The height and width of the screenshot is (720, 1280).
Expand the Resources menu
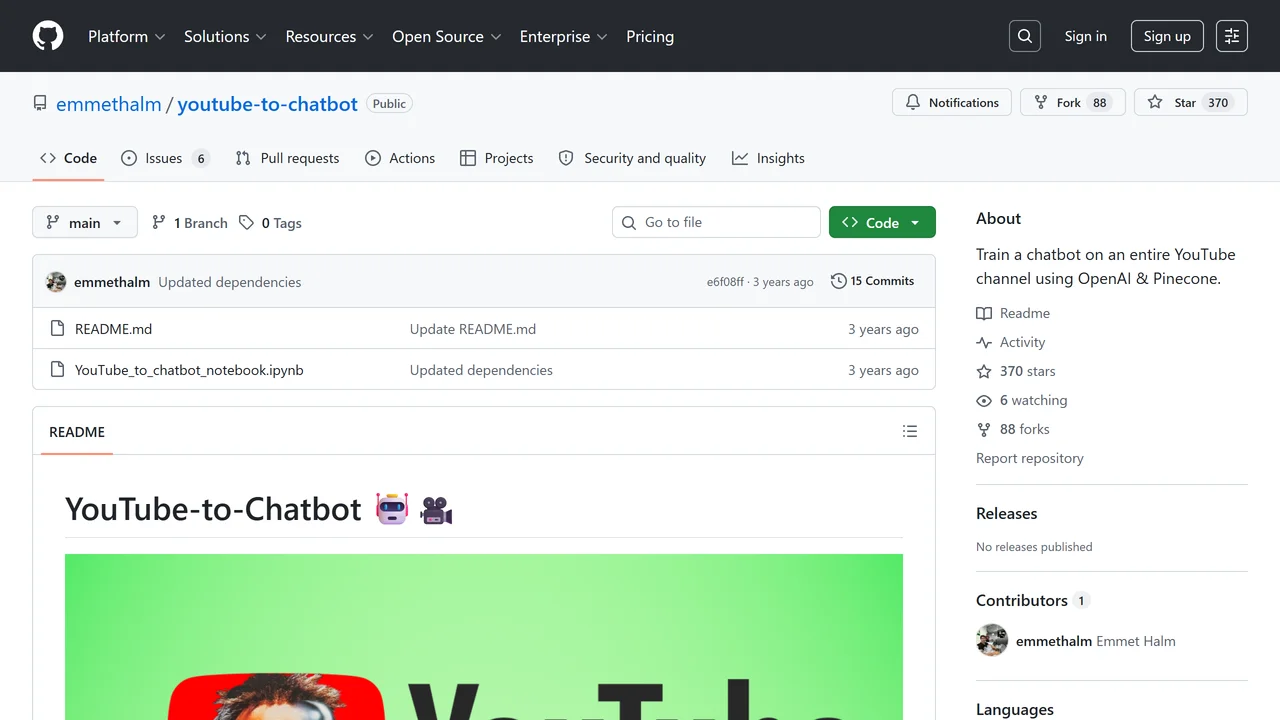329,36
